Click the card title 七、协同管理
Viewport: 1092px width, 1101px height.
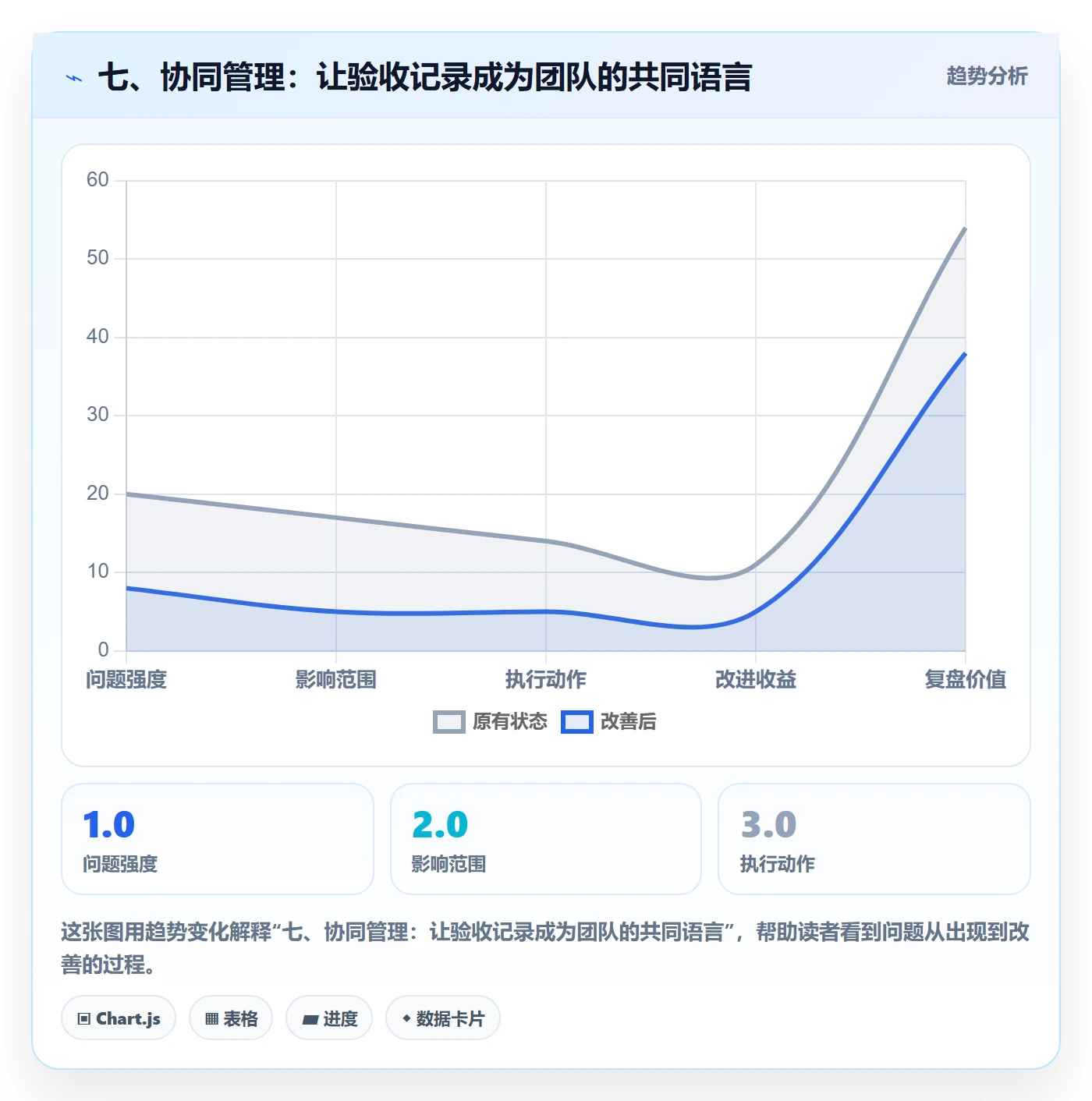pyautogui.click(x=425, y=77)
